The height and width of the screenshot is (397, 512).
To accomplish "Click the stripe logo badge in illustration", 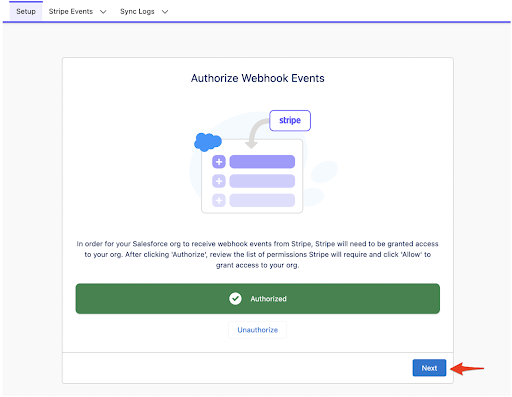I will [x=290, y=120].
